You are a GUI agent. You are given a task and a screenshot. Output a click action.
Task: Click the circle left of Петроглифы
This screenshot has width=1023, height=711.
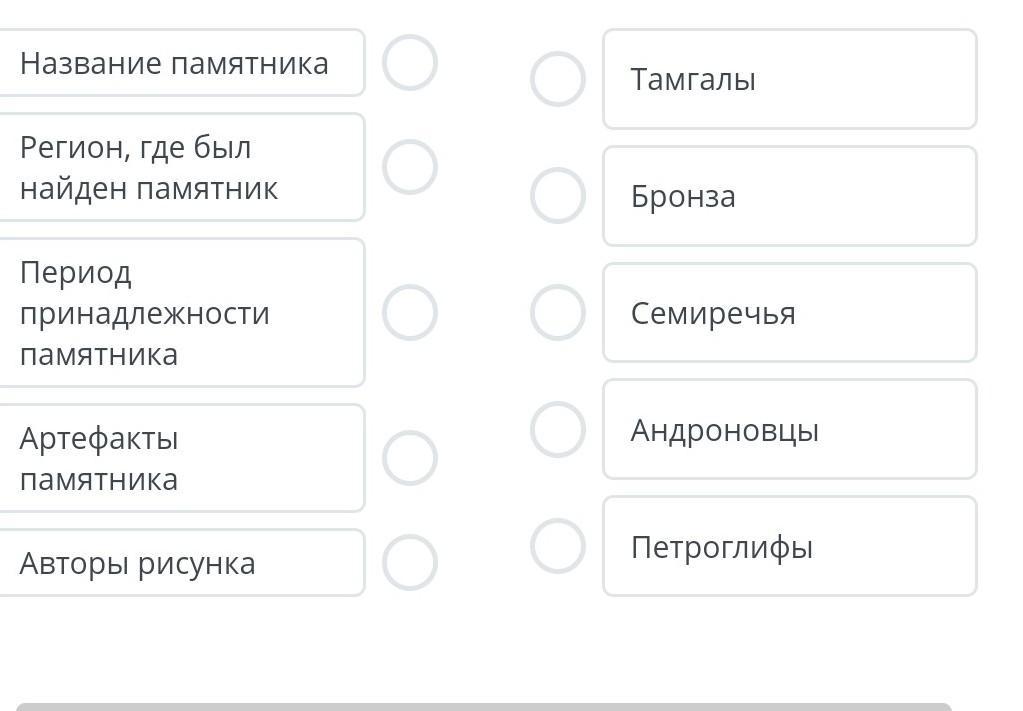pyautogui.click(x=557, y=546)
